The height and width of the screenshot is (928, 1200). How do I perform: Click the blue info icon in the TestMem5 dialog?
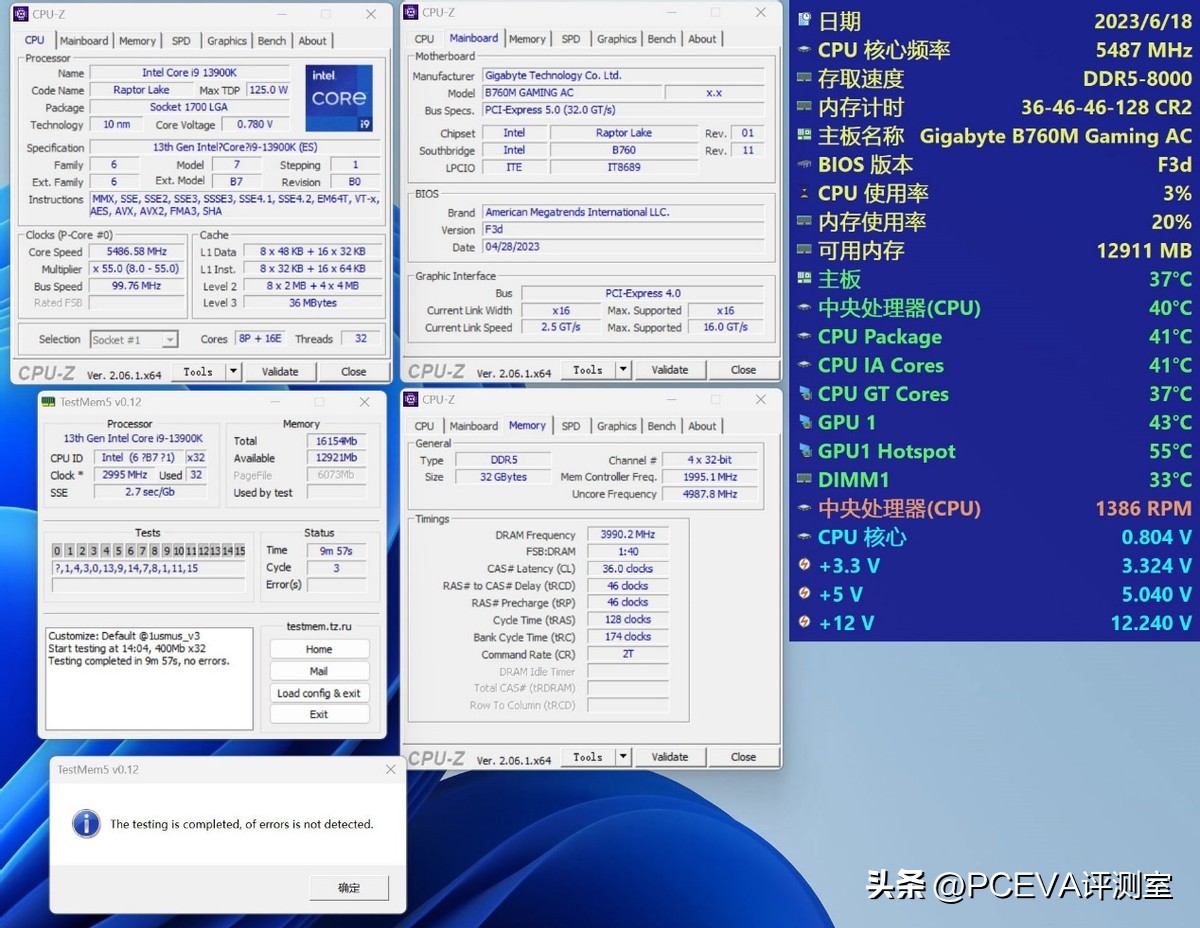click(89, 824)
